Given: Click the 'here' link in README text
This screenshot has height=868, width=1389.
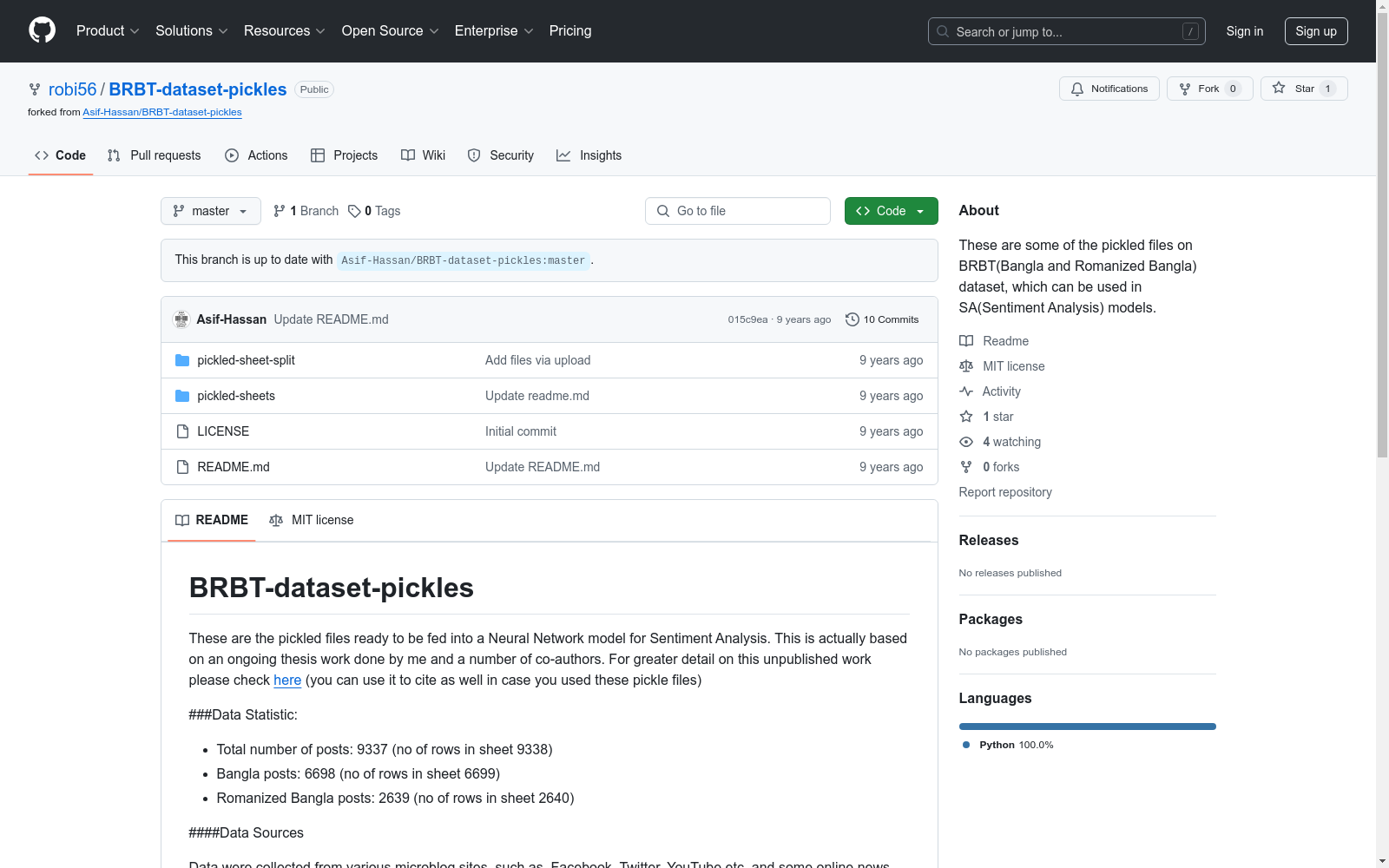Looking at the screenshot, I should pos(287,681).
